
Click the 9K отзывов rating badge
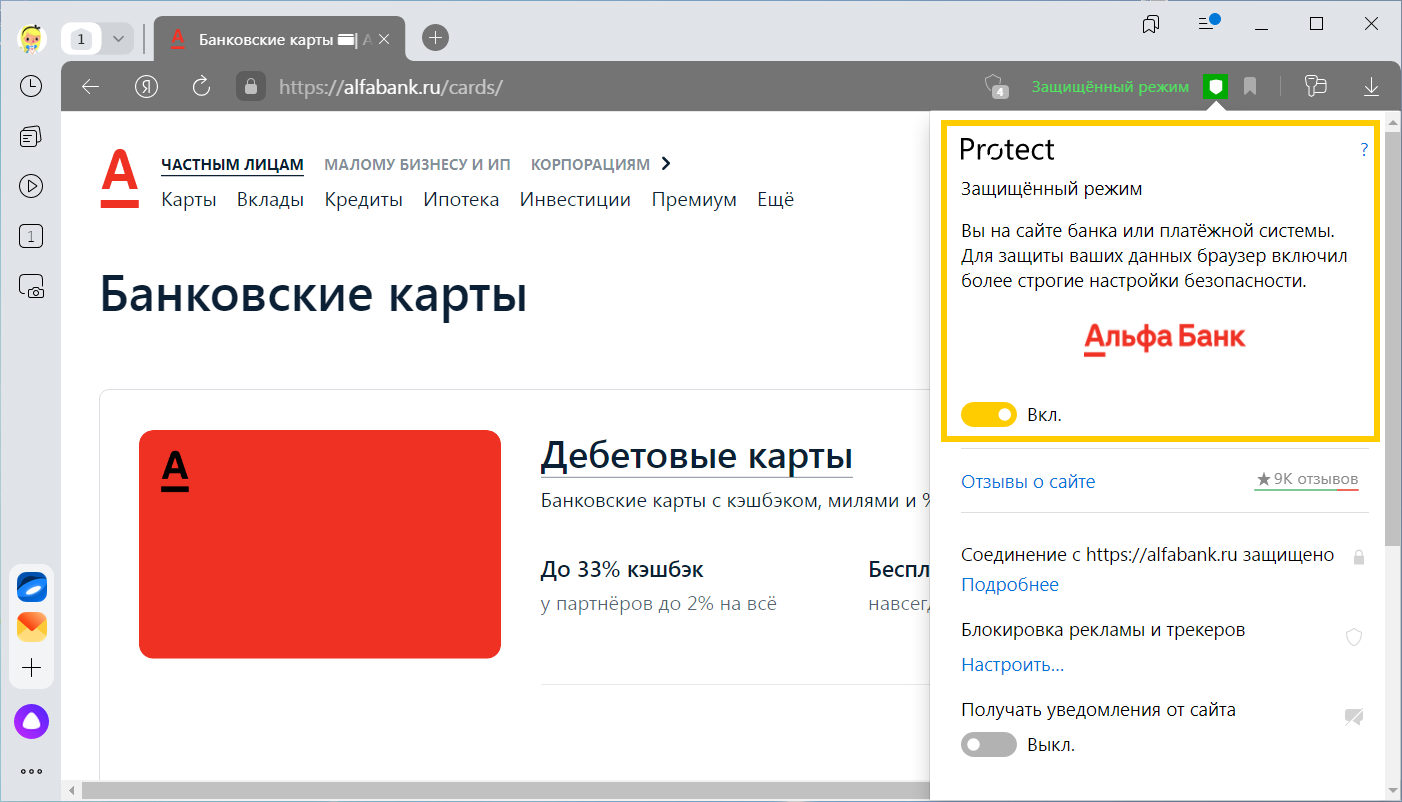pos(1307,480)
